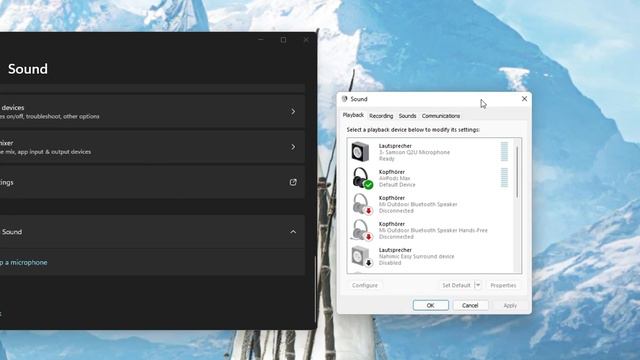This screenshot has width=640, height=360.
Task: Collapse the Sound section in Settings
Action: pos(293,232)
